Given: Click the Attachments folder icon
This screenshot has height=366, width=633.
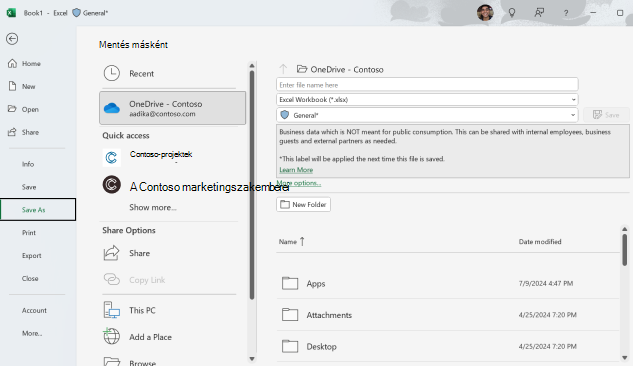Looking at the screenshot, I should [290, 314].
